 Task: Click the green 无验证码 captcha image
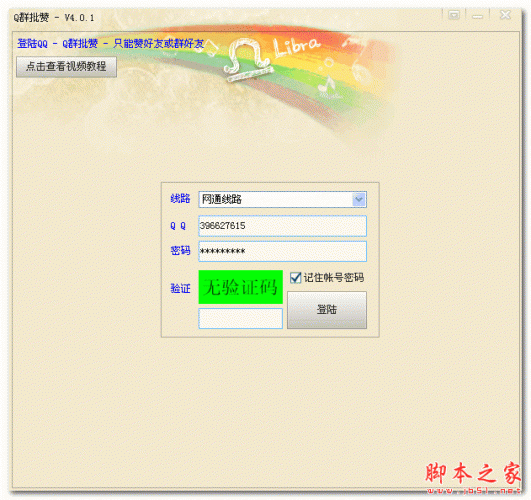240,287
